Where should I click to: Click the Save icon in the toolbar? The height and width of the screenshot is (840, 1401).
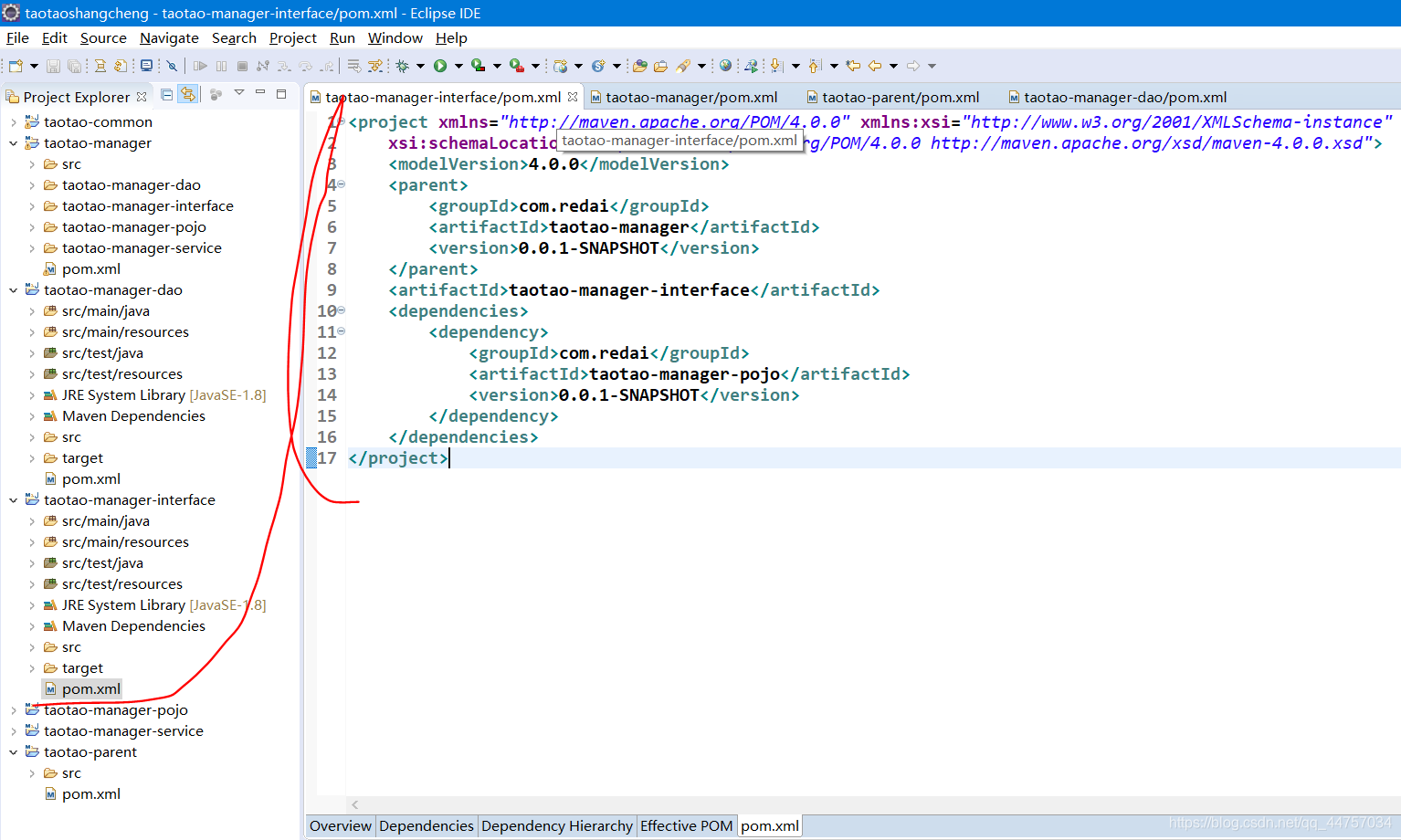53,66
